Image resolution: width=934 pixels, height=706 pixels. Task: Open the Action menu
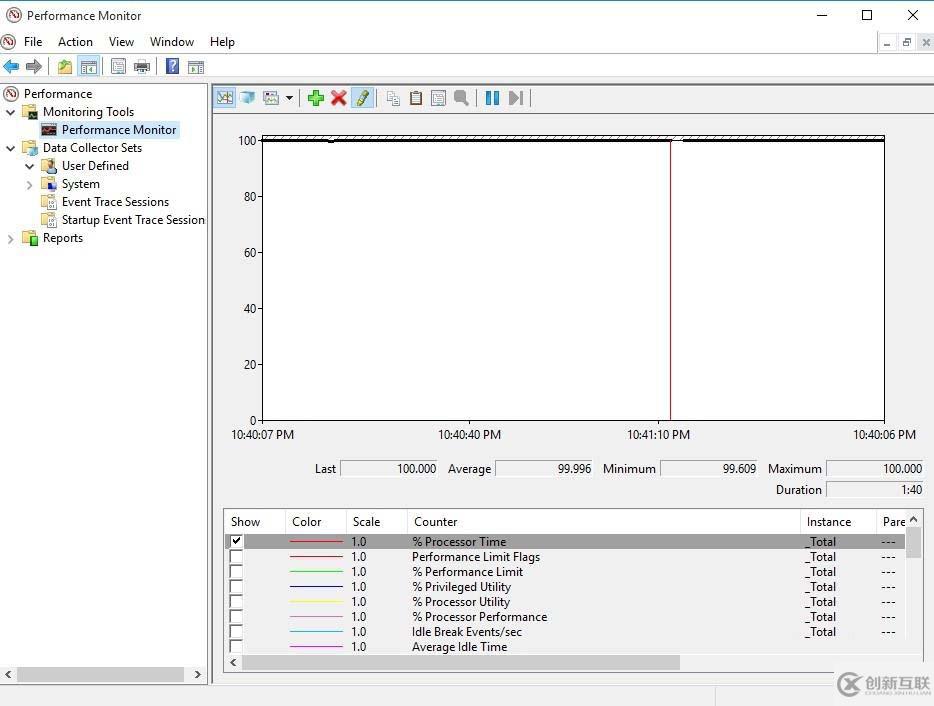75,42
